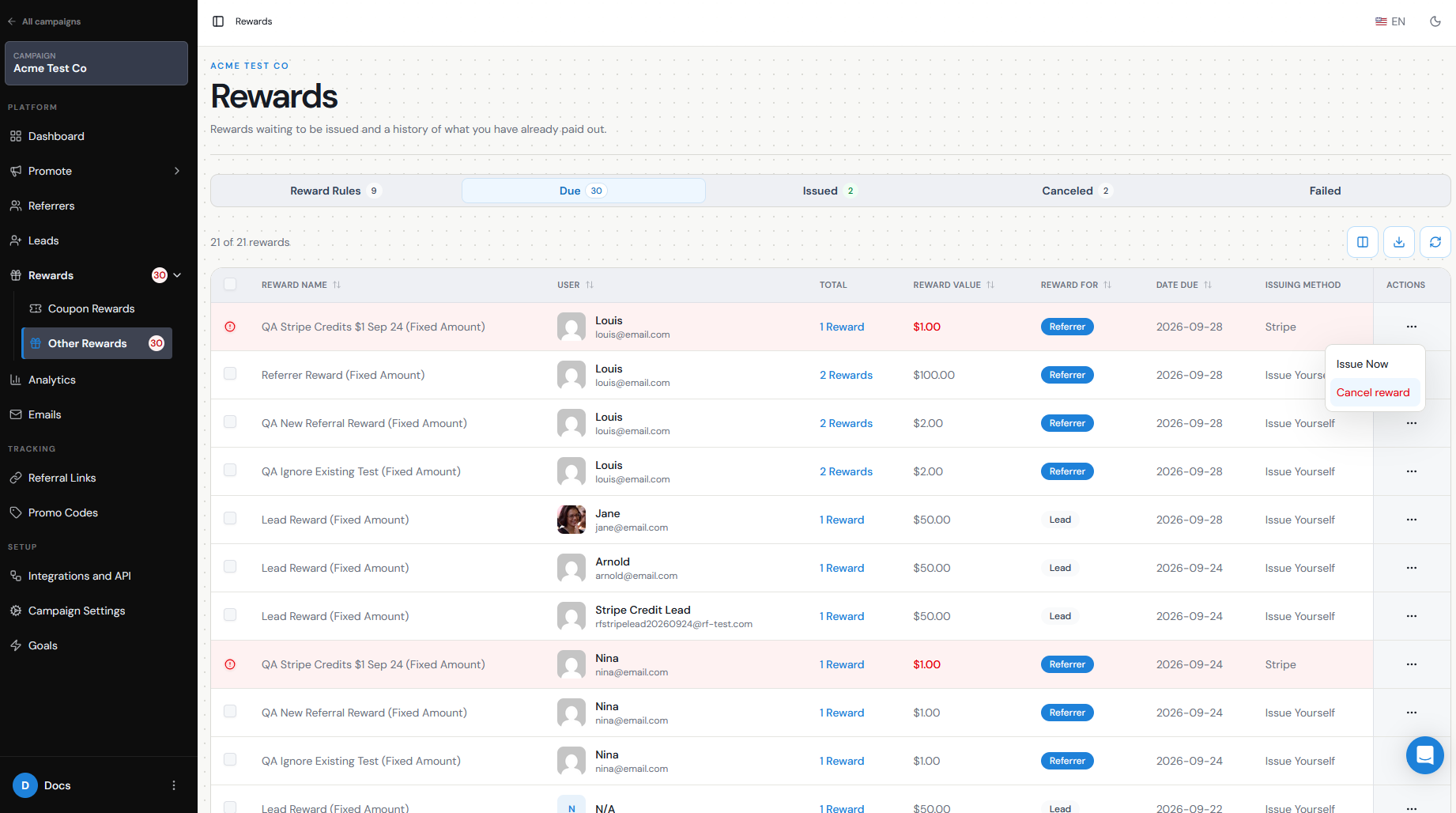Click the D avatar next to Docs
Viewport: 1456px width, 813px height.
(x=25, y=785)
